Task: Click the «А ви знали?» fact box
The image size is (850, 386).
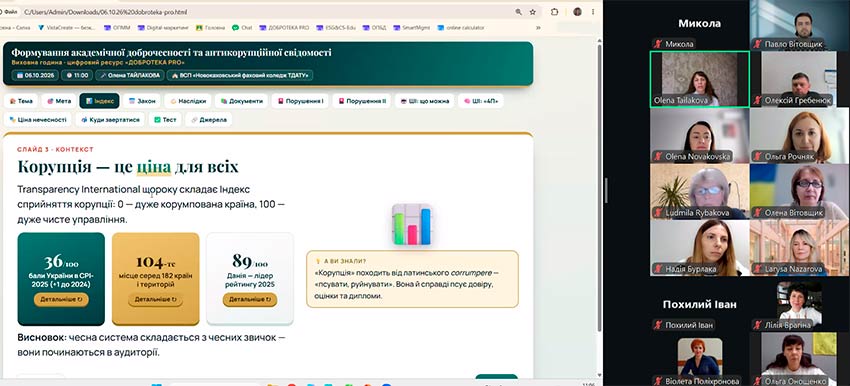Action: pyautogui.click(x=412, y=279)
